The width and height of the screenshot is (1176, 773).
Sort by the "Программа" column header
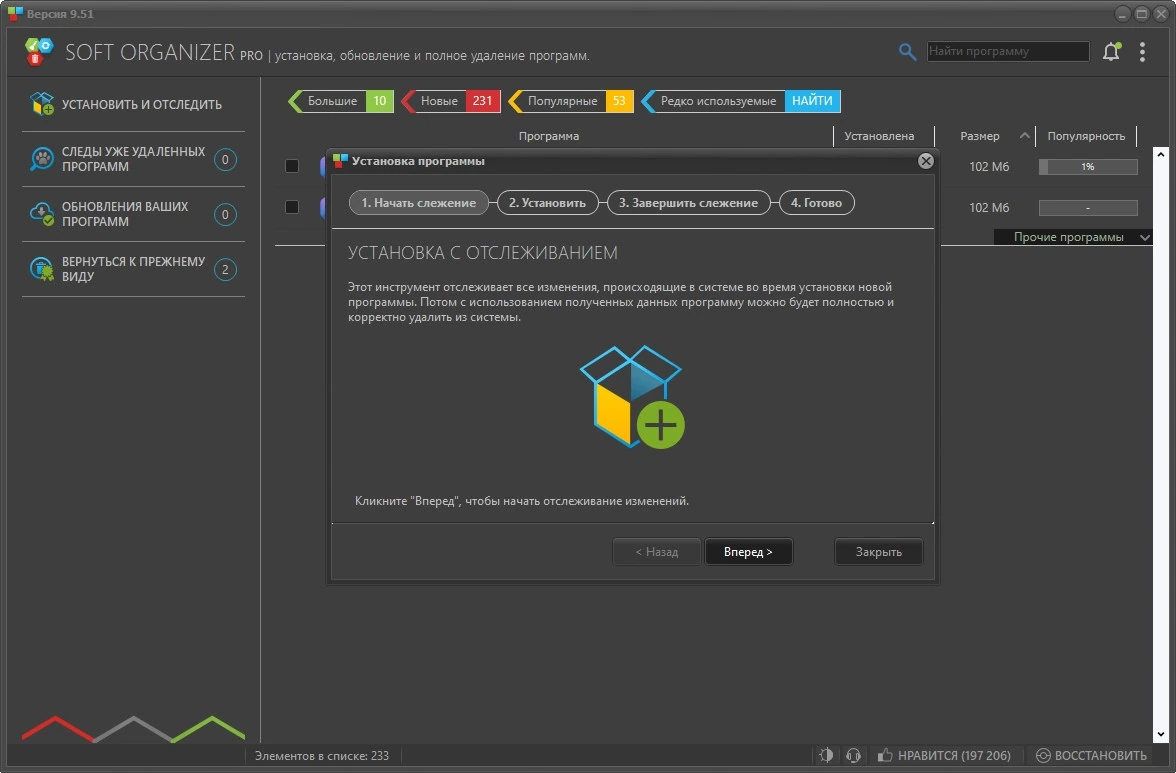tap(549, 136)
